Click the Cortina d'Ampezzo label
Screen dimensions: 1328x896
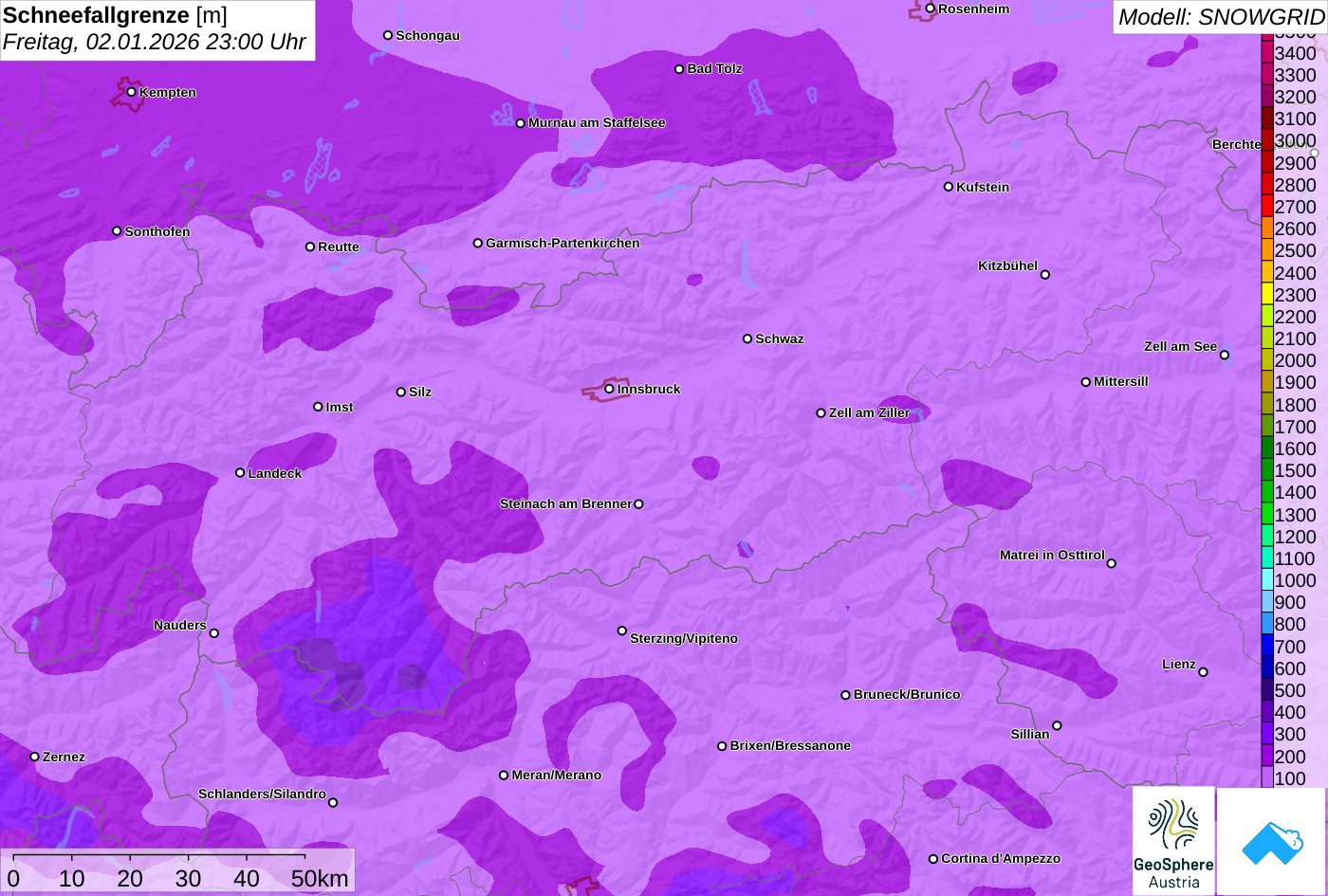point(1001,858)
